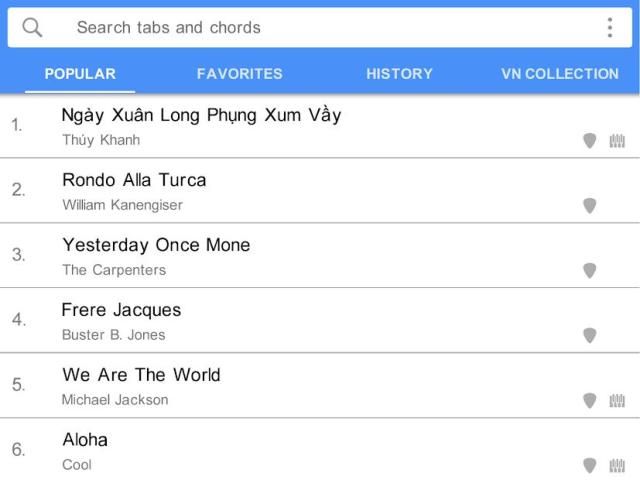Go to the Popular tab
Image resolution: width=640 pixels, height=480 pixels.
click(x=80, y=74)
